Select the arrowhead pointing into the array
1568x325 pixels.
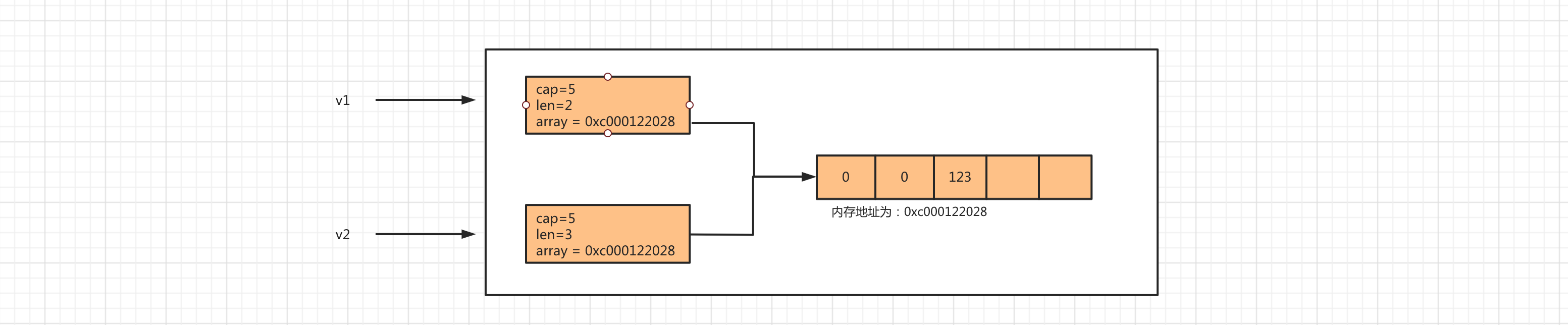click(x=808, y=177)
